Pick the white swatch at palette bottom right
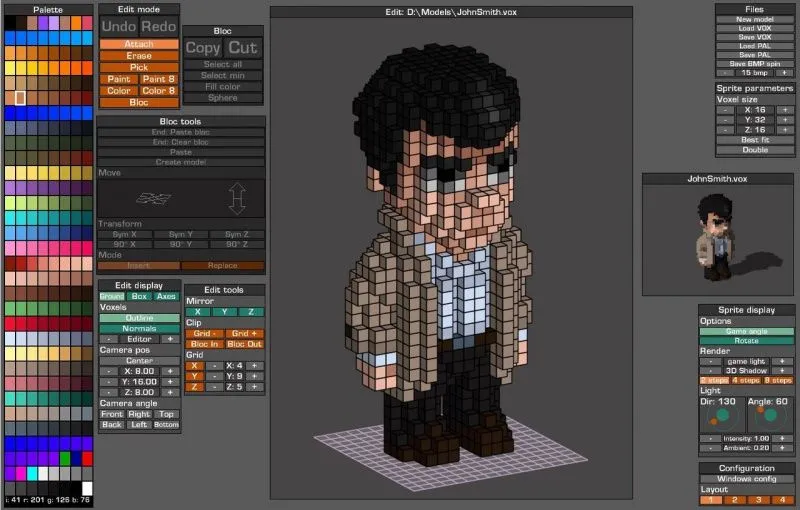The image size is (800, 510). click(86, 489)
